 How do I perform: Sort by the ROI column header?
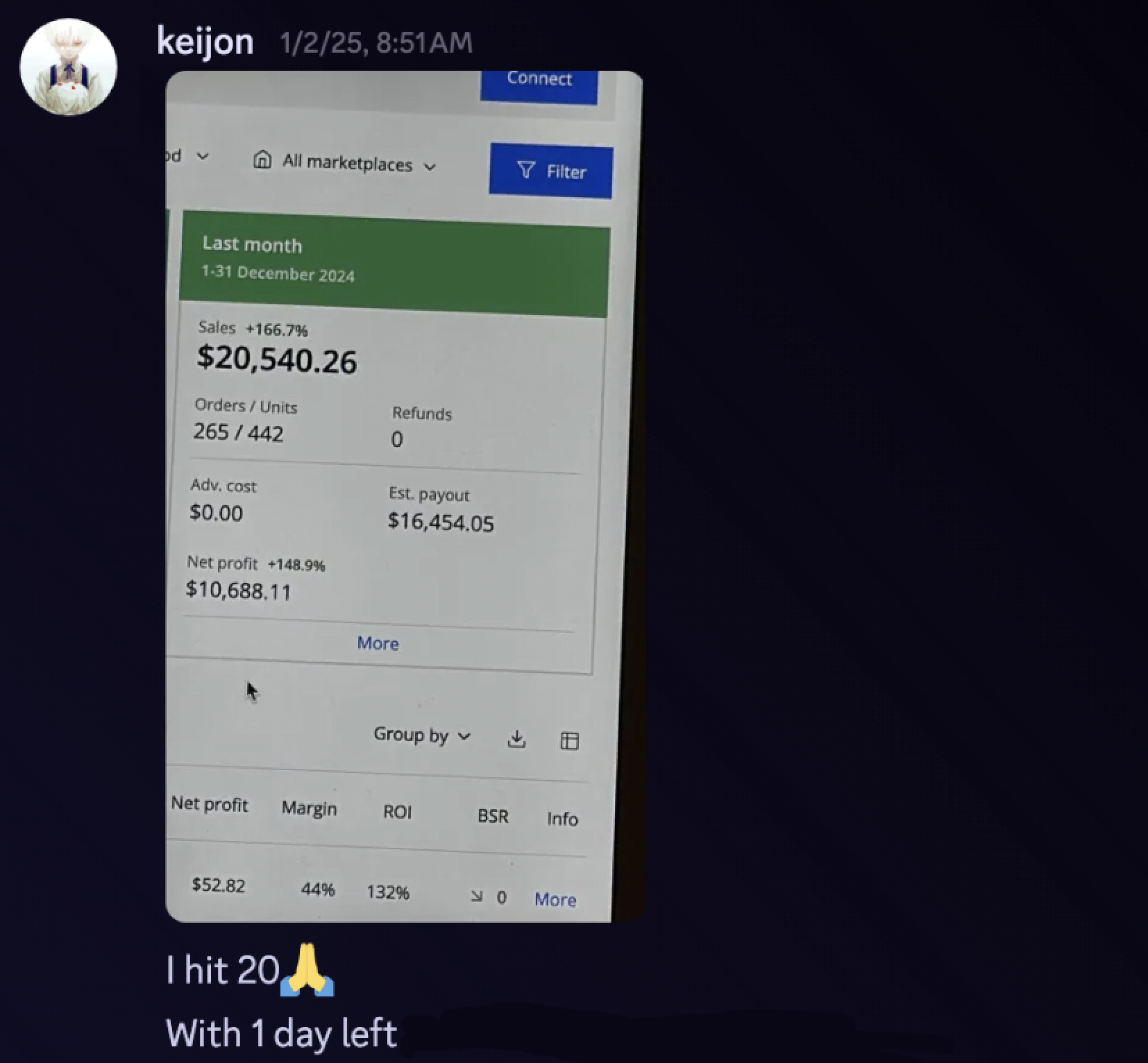pos(398,812)
